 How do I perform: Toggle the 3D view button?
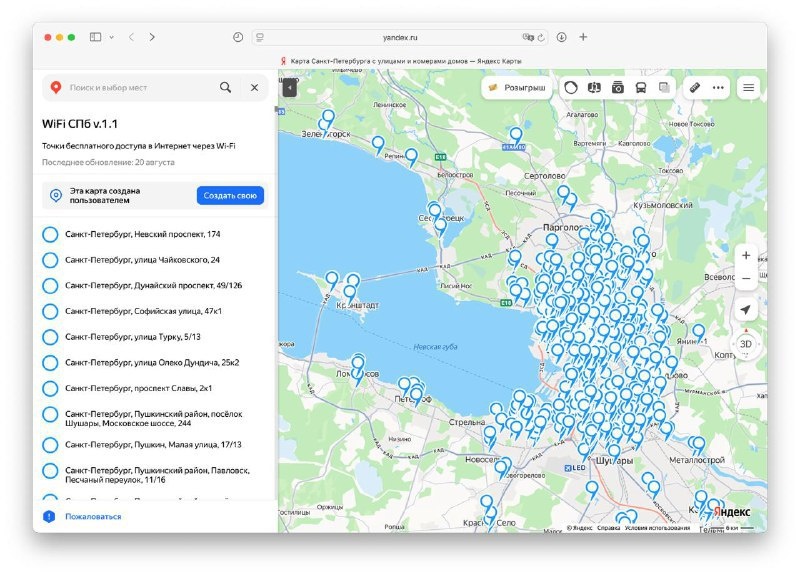click(x=746, y=344)
